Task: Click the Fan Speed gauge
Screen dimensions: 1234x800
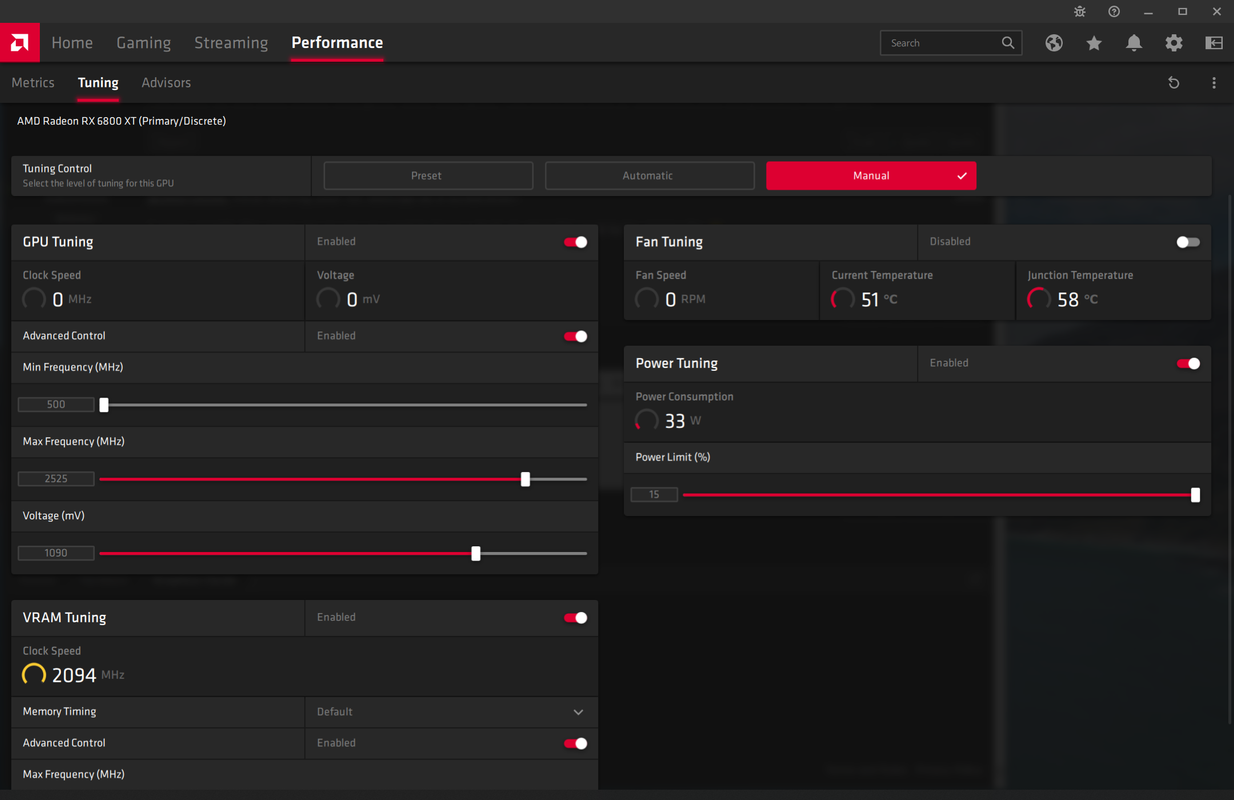Action: click(647, 299)
